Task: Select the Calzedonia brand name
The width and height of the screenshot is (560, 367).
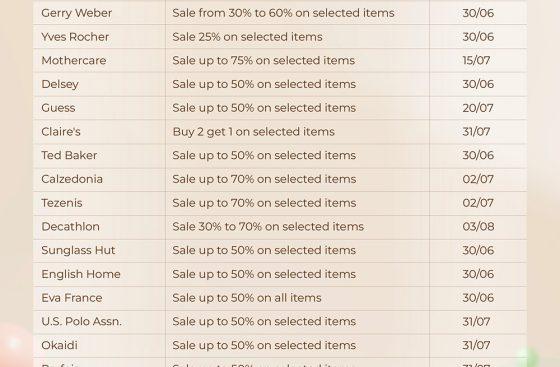Action: [72, 179]
